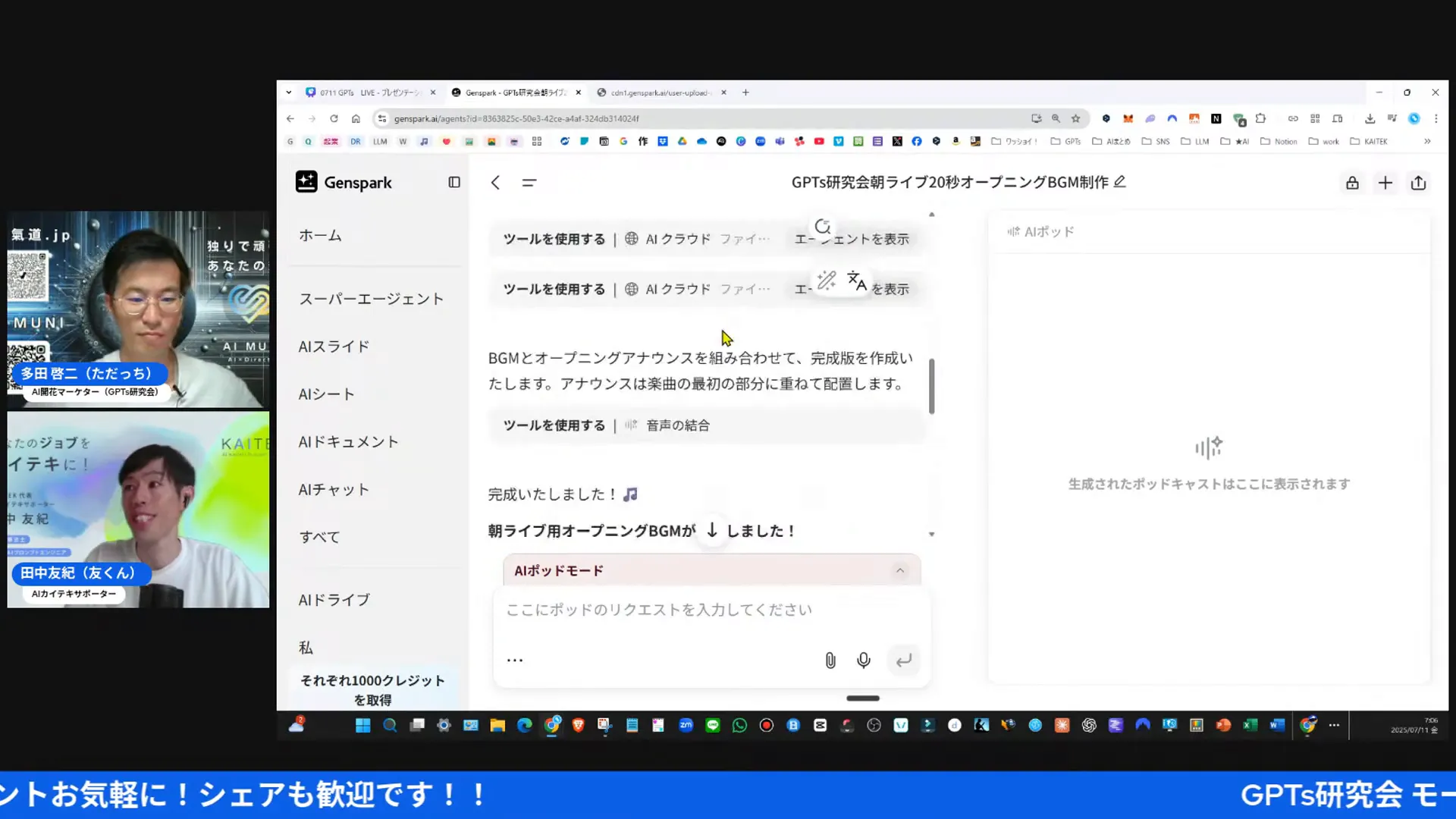
Task: Open スーパーエージェント in the sidebar
Action: point(372,299)
